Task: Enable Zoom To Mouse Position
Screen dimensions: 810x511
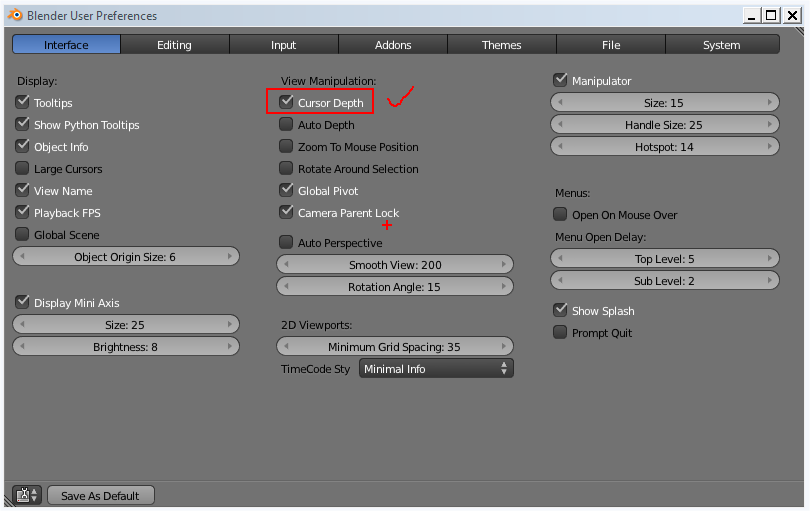Action: (286, 146)
